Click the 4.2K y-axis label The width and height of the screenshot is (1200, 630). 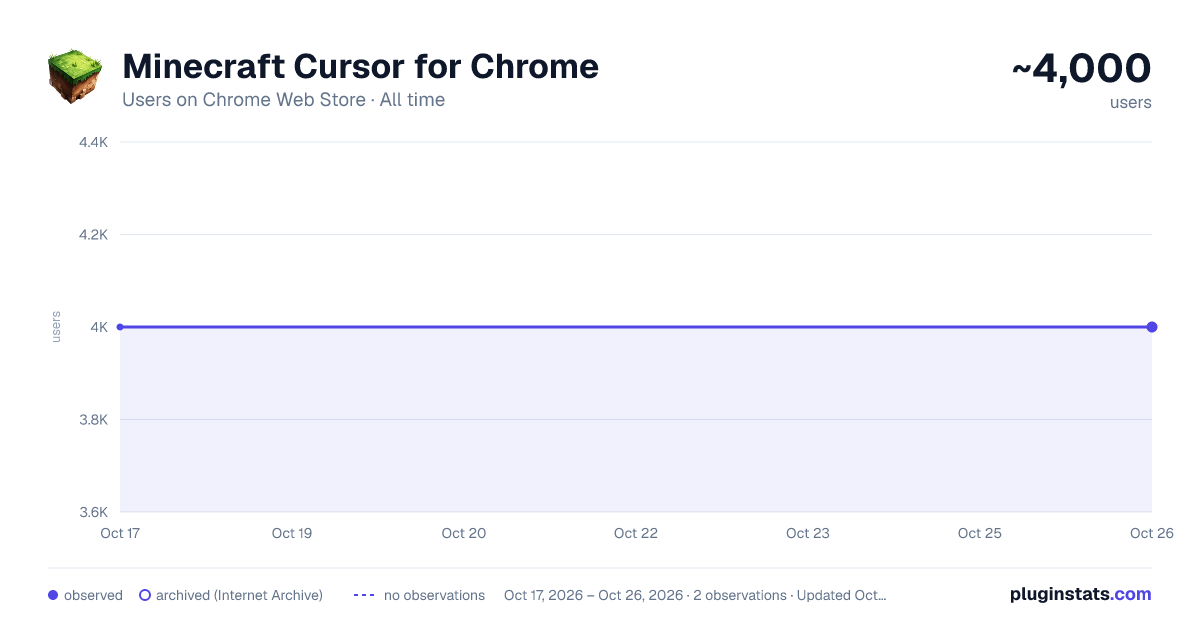pos(93,235)
